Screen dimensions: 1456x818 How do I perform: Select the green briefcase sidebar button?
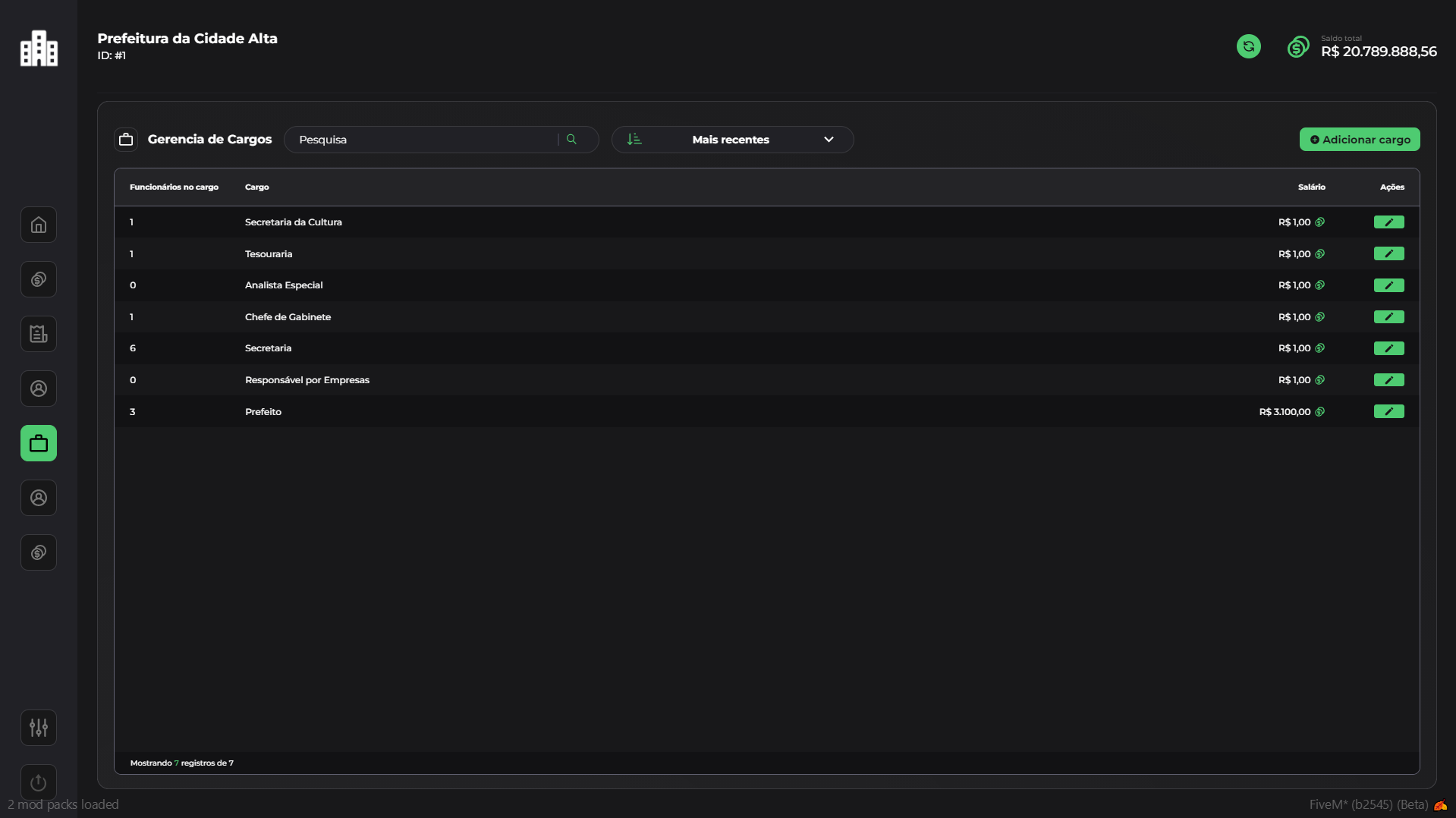click(x=39, y=443)
